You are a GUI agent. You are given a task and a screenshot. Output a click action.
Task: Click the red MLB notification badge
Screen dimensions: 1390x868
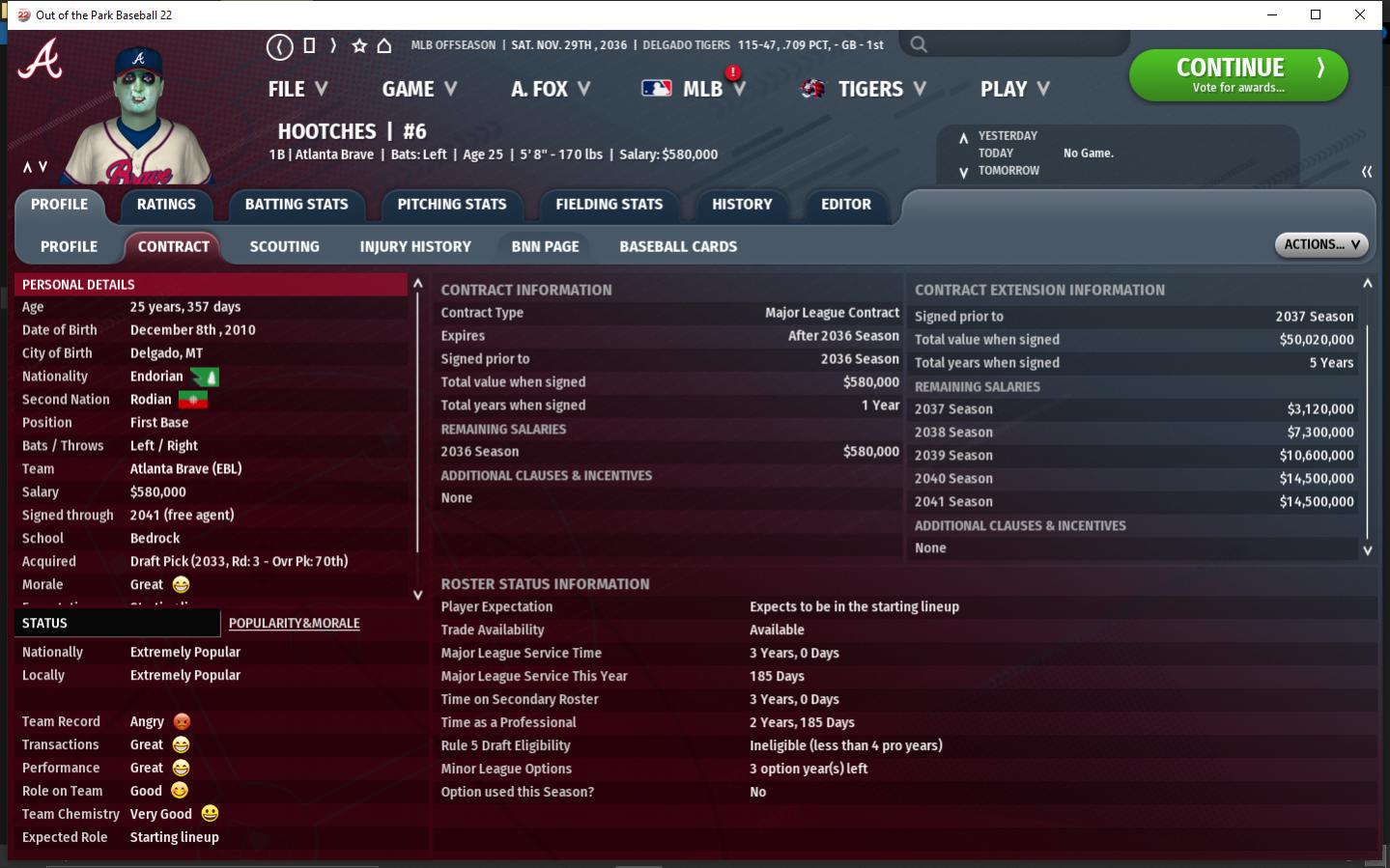coord(733,72)
